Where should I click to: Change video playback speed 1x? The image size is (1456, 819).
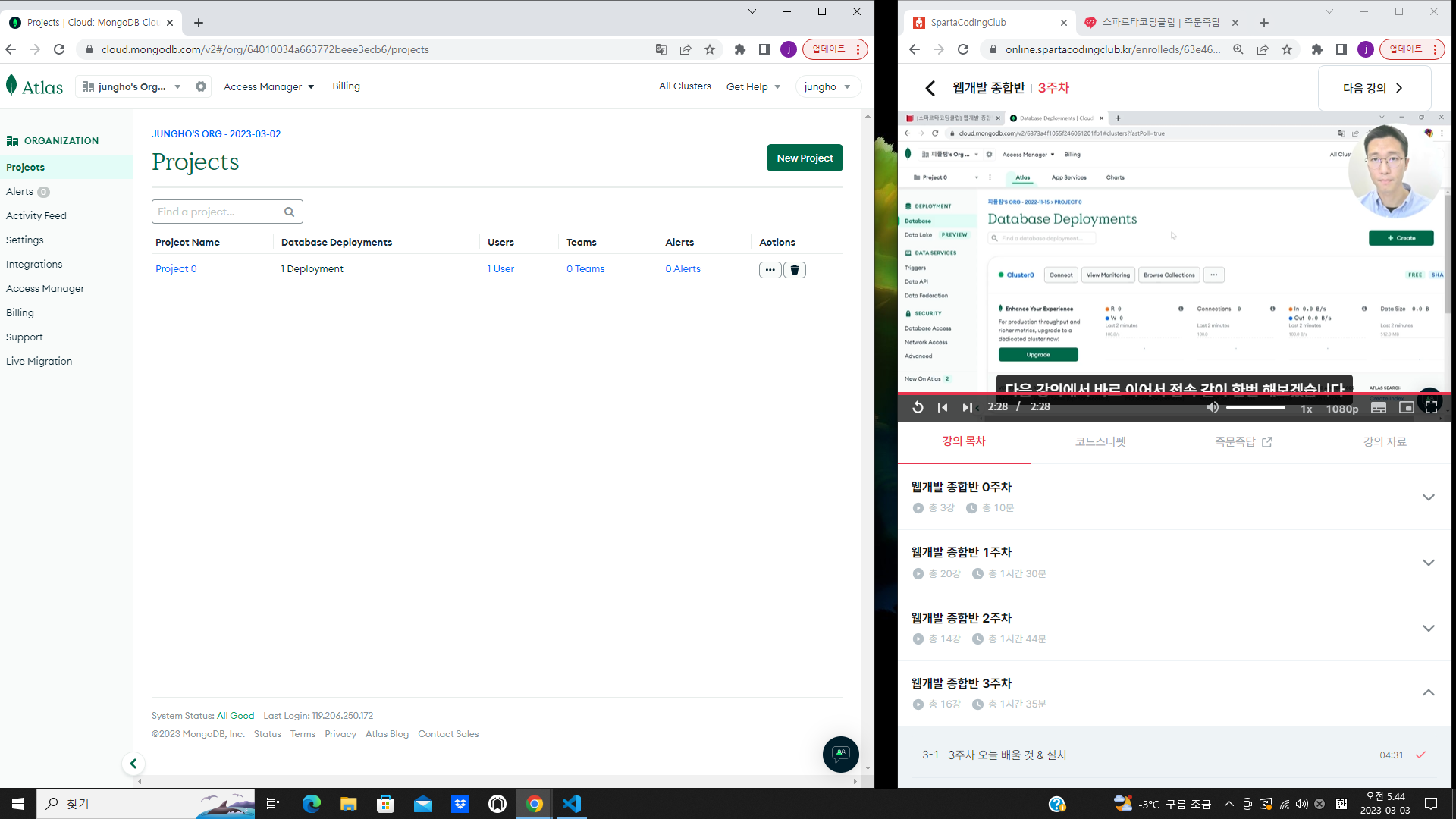1307,409
